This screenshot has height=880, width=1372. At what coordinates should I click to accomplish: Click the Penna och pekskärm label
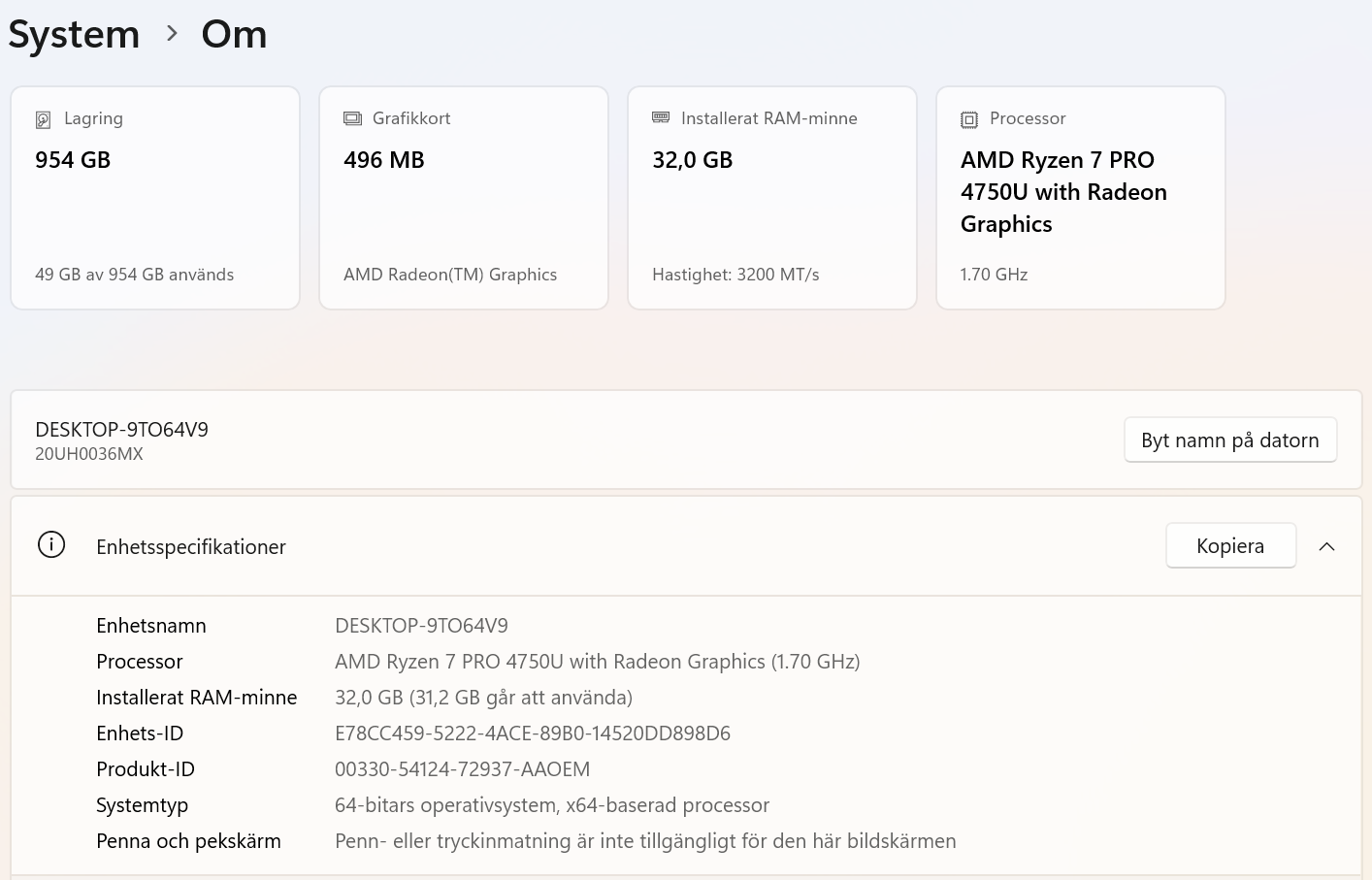tap(188, 841)
